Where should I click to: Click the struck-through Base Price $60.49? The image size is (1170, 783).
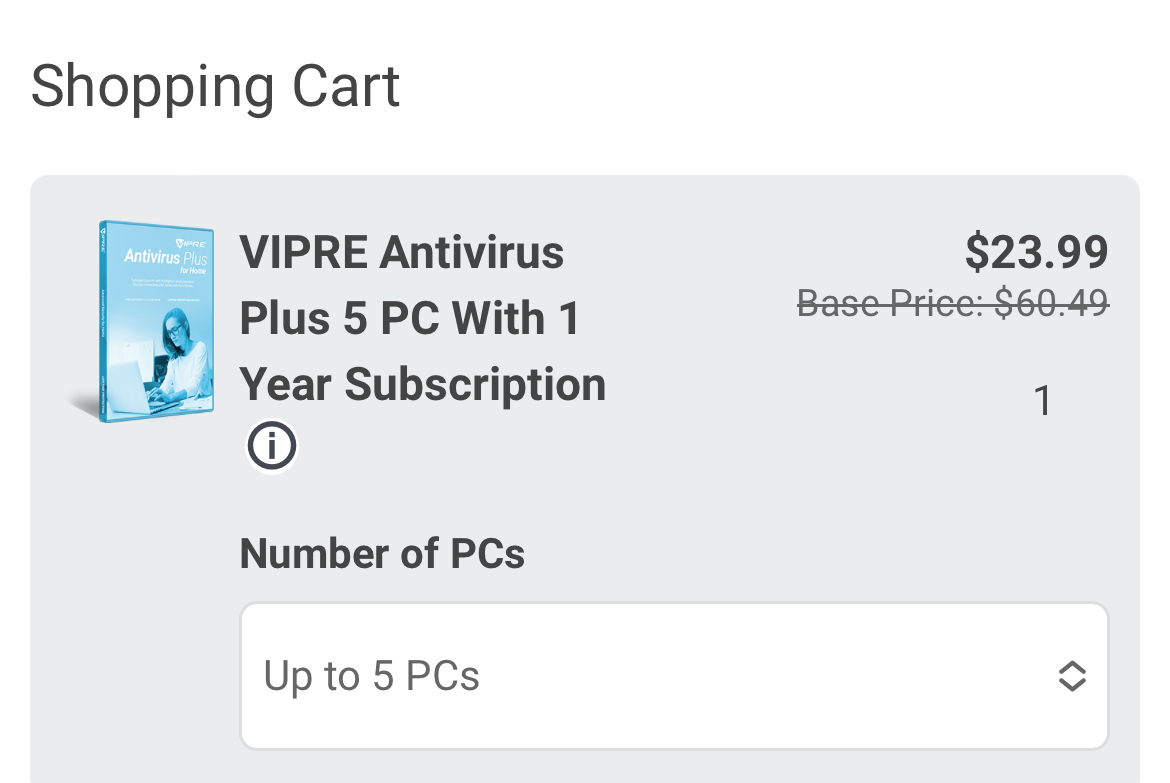[952, 303]
